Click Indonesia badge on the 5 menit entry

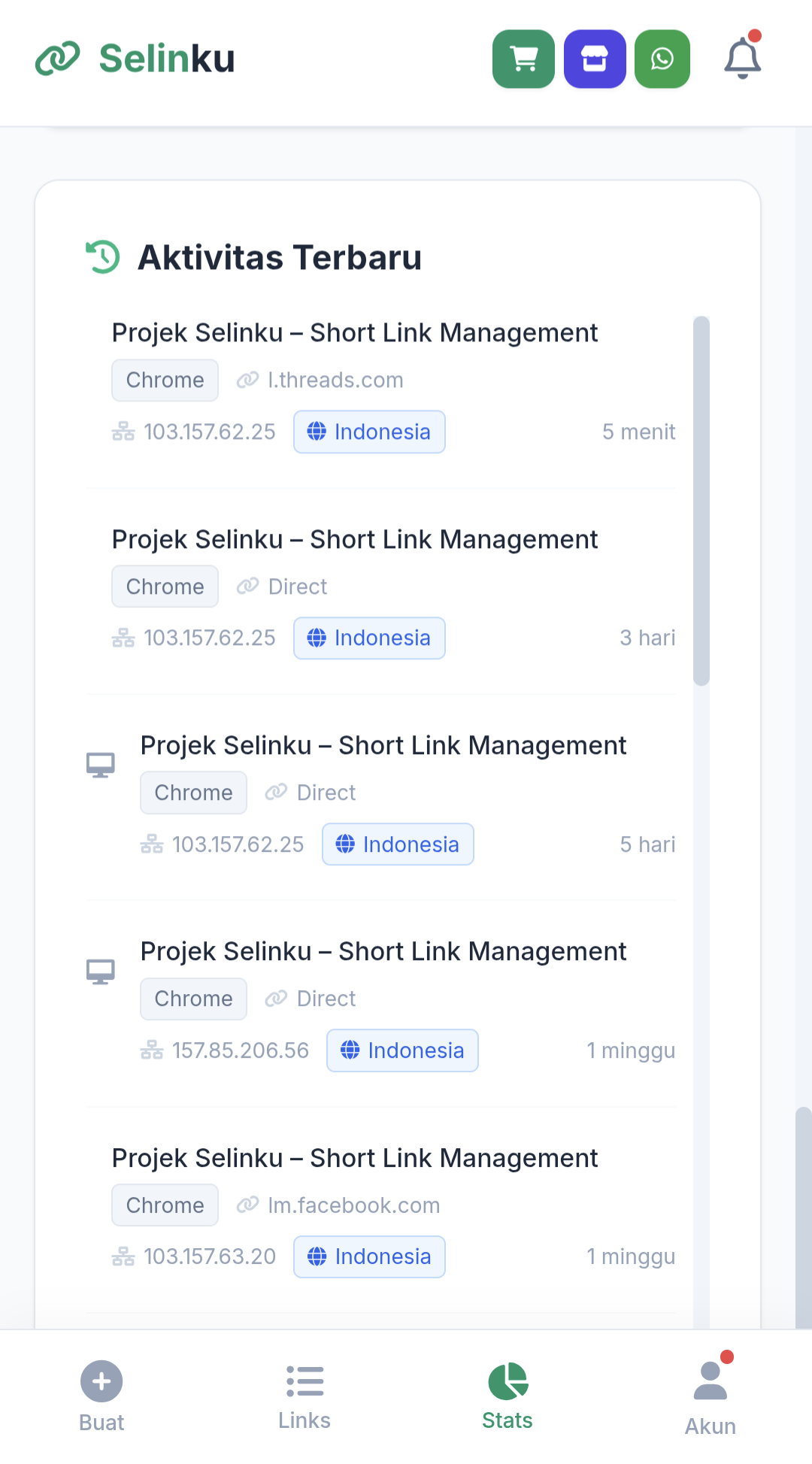pyautogui.click(x=369, y=432)
